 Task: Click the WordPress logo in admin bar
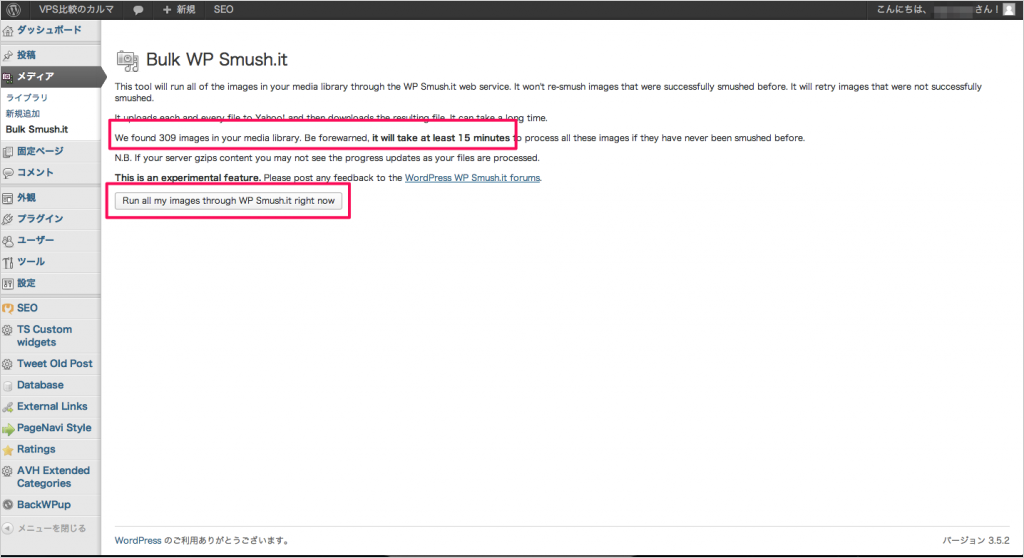(x=14, y=10)
